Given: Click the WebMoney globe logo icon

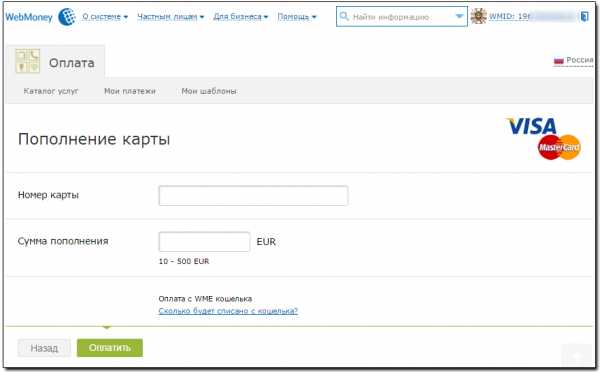Looking at the screenshot, I should click(67, 17).
